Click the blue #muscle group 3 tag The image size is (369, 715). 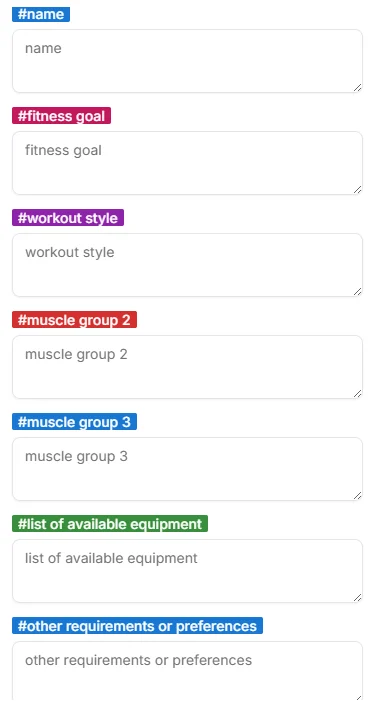[74, 422]
